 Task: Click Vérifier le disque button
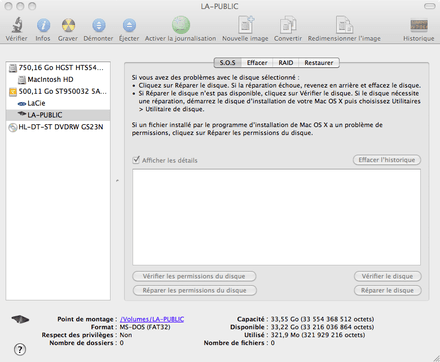387,276
